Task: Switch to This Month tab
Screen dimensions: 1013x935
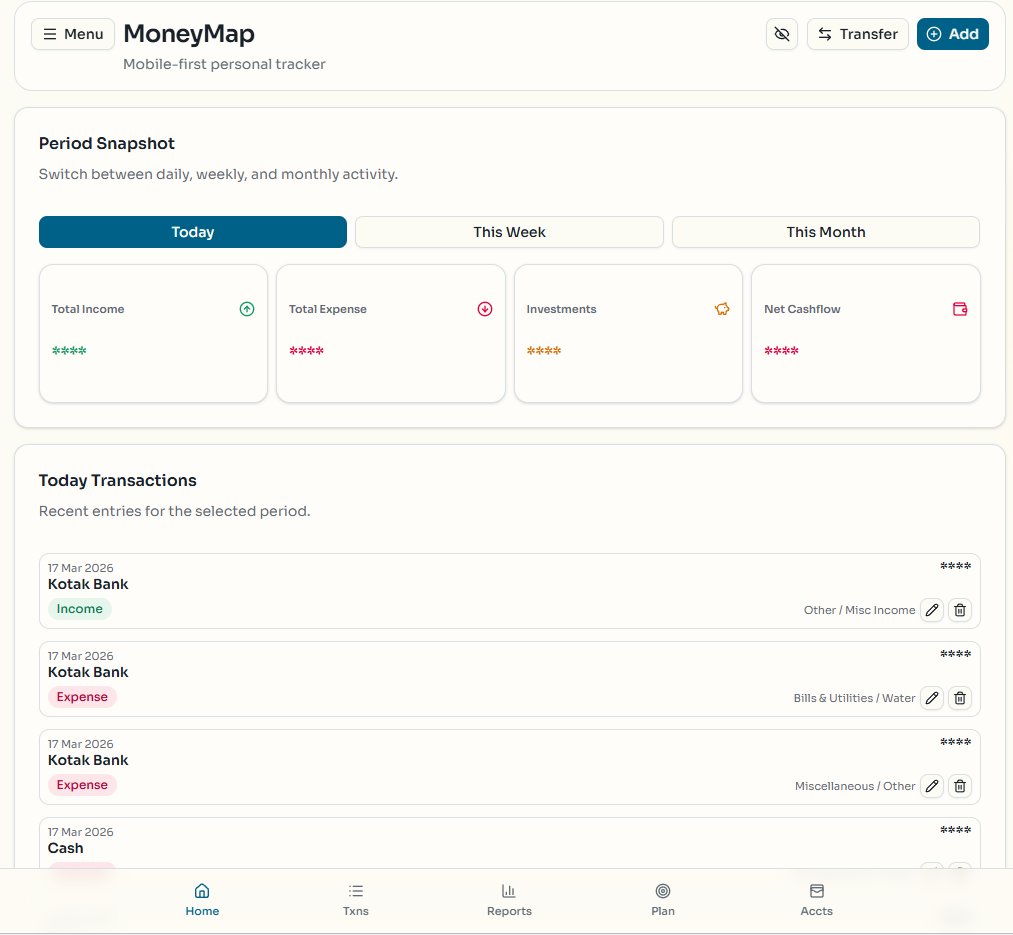Action: [826, 232]
